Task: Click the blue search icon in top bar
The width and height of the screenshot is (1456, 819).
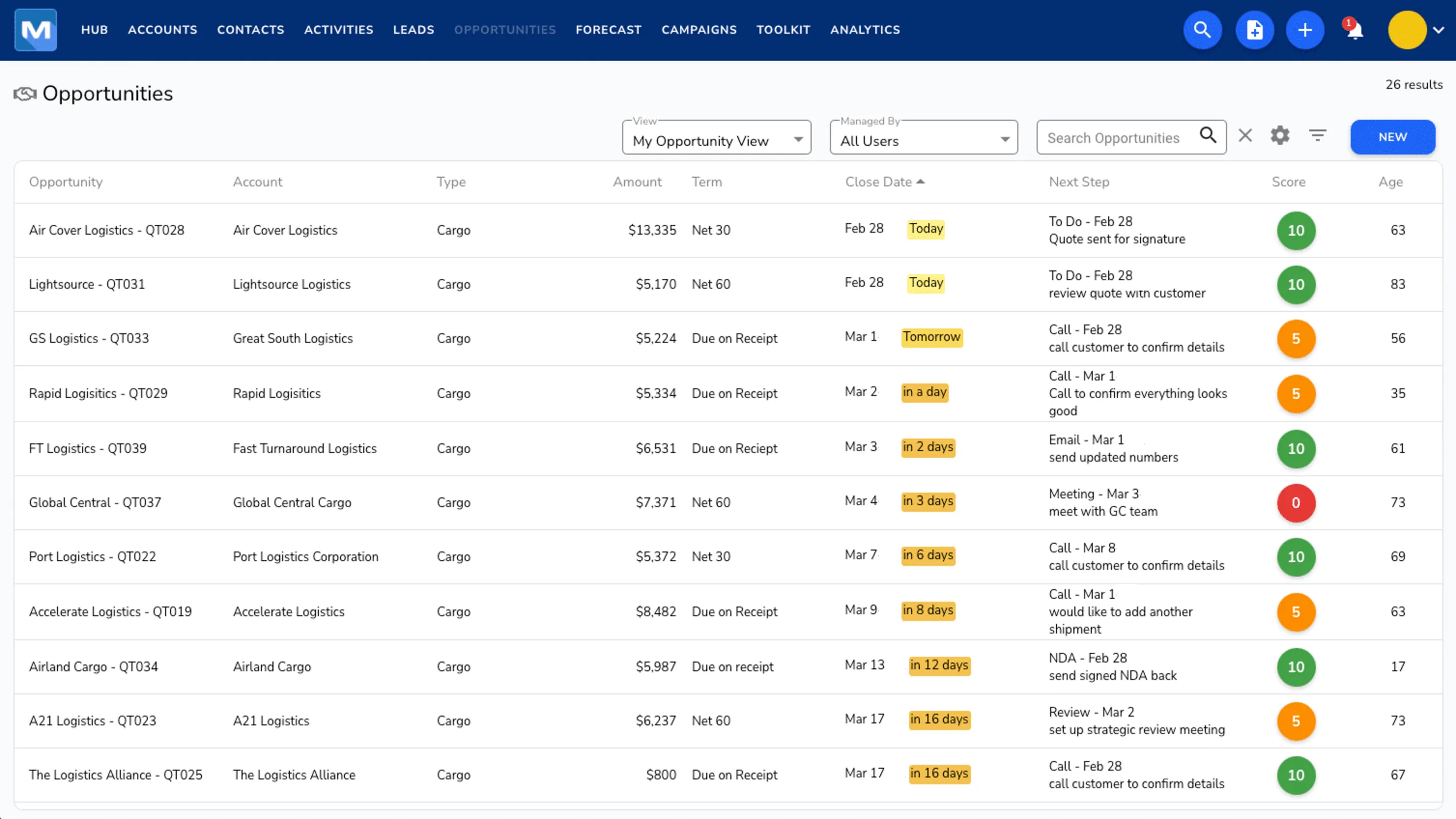Action: 1202,30
